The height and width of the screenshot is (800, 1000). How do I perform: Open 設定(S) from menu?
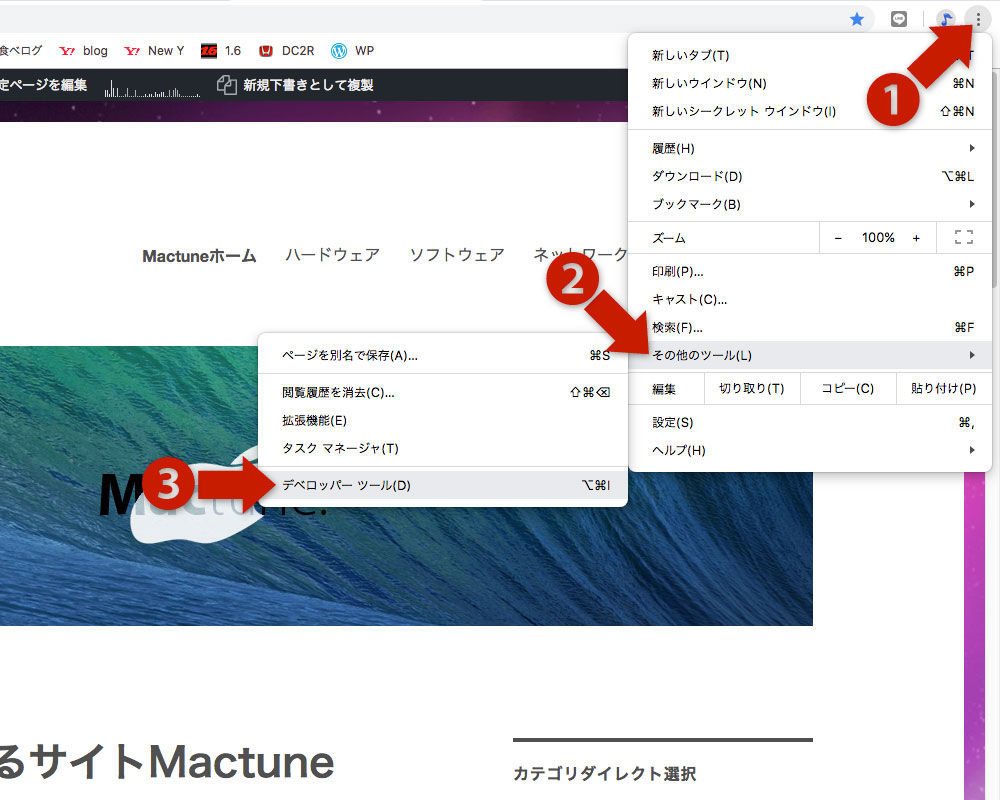[x=810, y=422]
